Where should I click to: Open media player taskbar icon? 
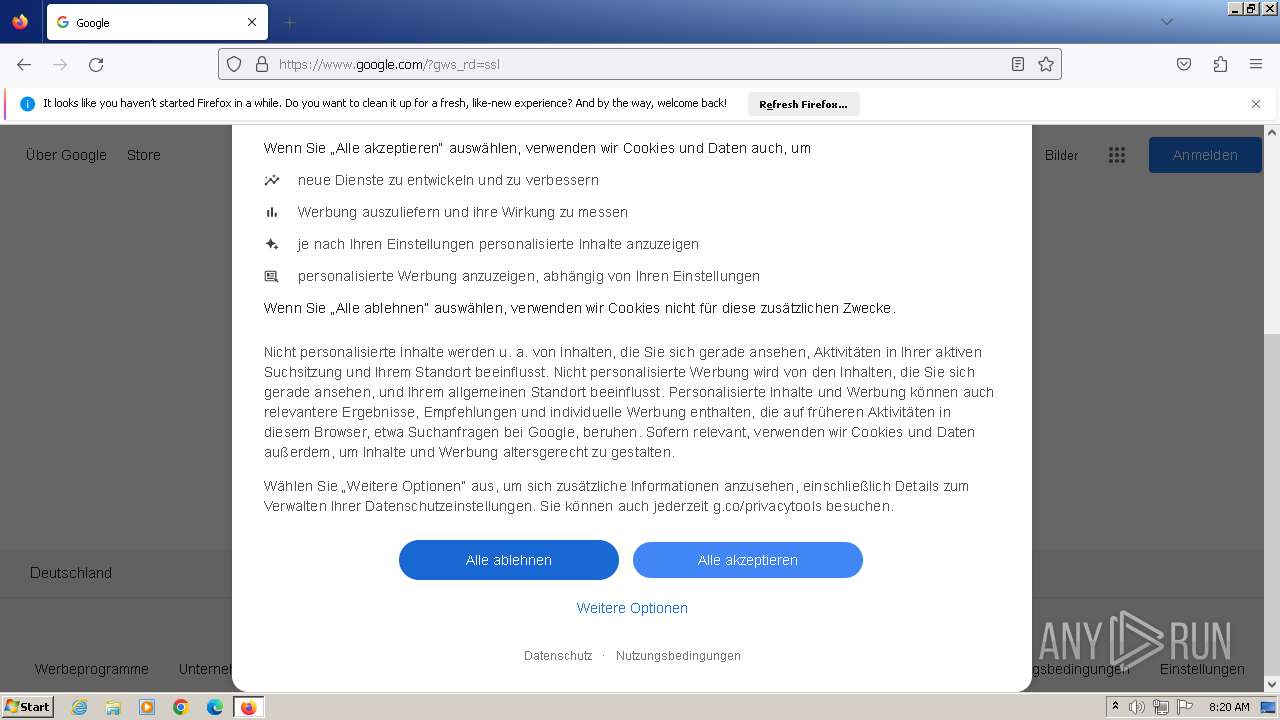pos(147,707)
